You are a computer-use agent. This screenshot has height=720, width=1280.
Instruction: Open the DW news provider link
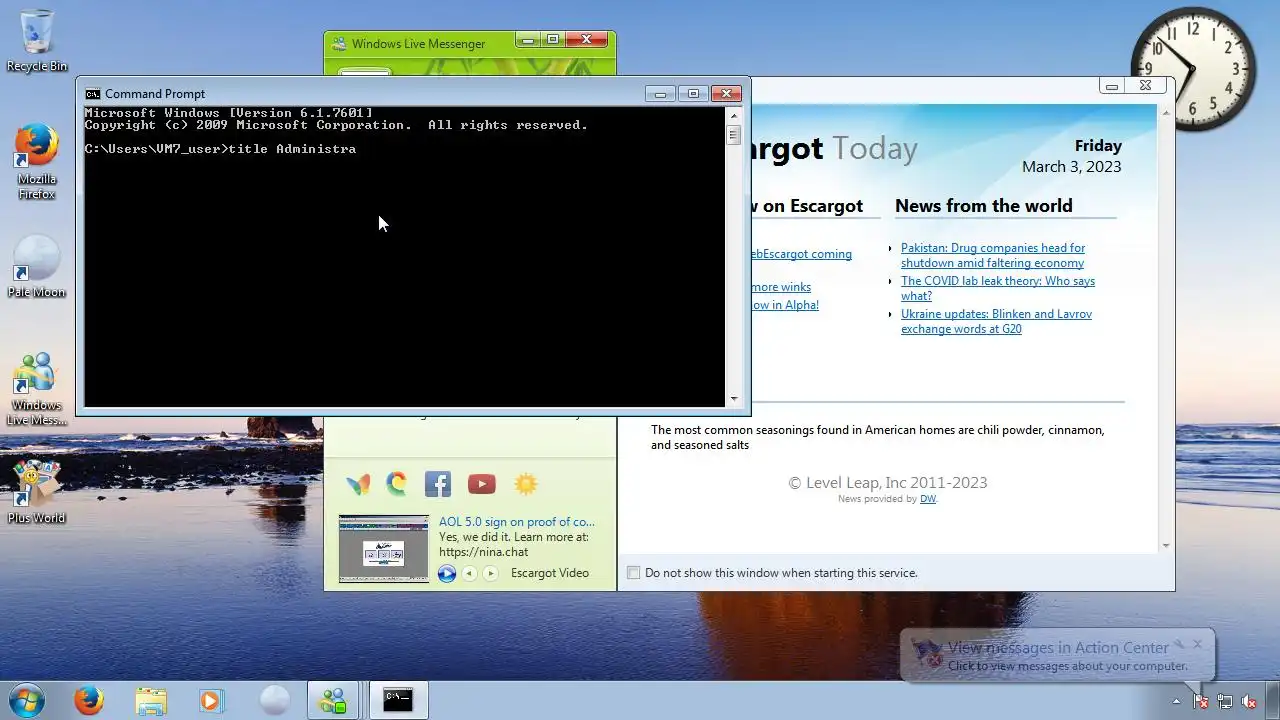pyautogui.click(x=928, y=499)
